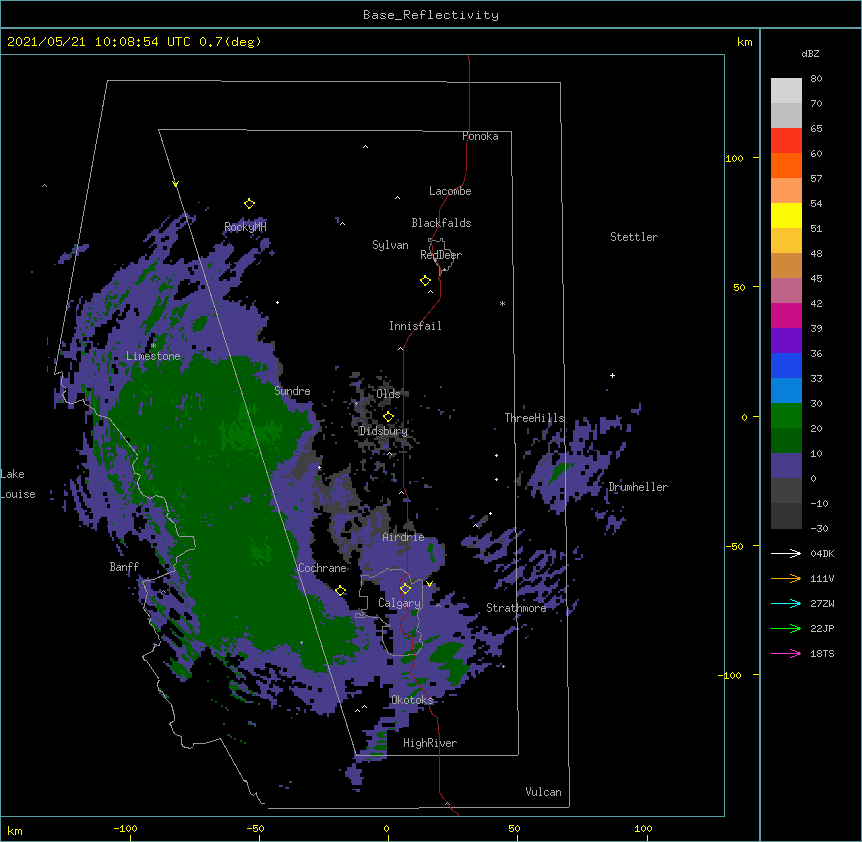Click the Stettler city label
This screenshot has width=862, height=842.
(x=634, y=237)
